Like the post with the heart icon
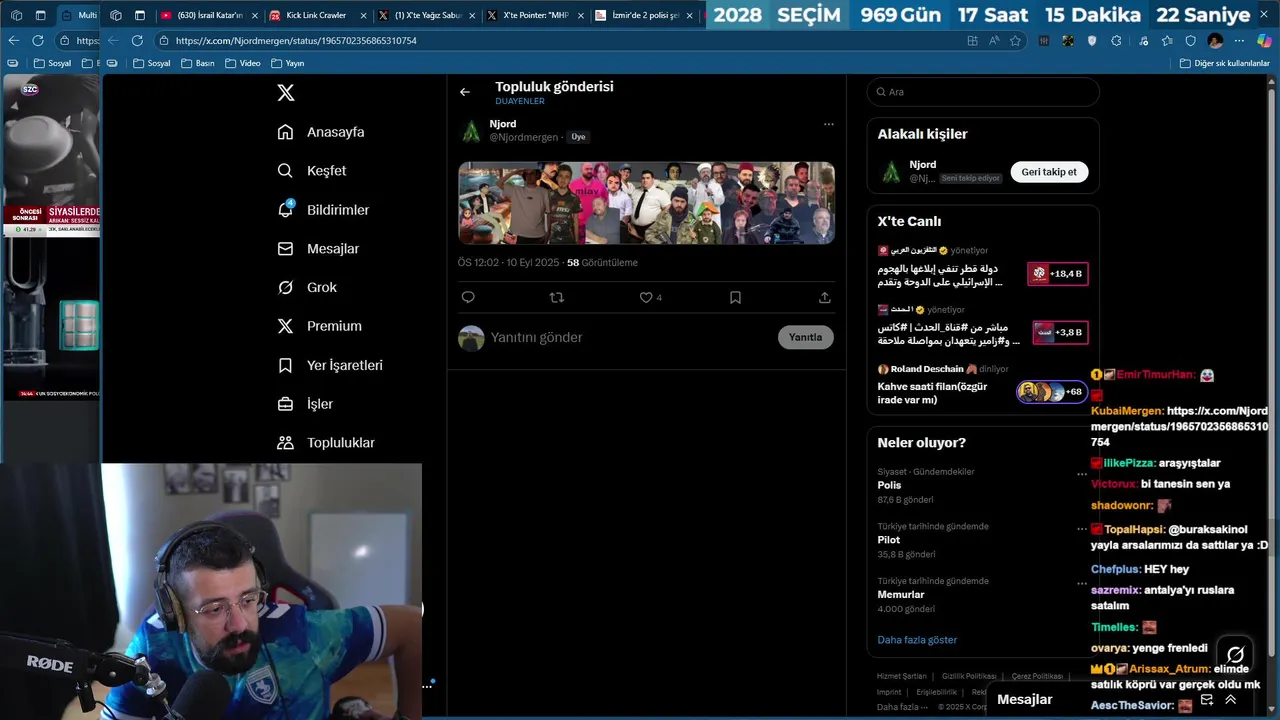This screenshot has height=720, width=1280. pyautogui.click(x=646, y=297)
